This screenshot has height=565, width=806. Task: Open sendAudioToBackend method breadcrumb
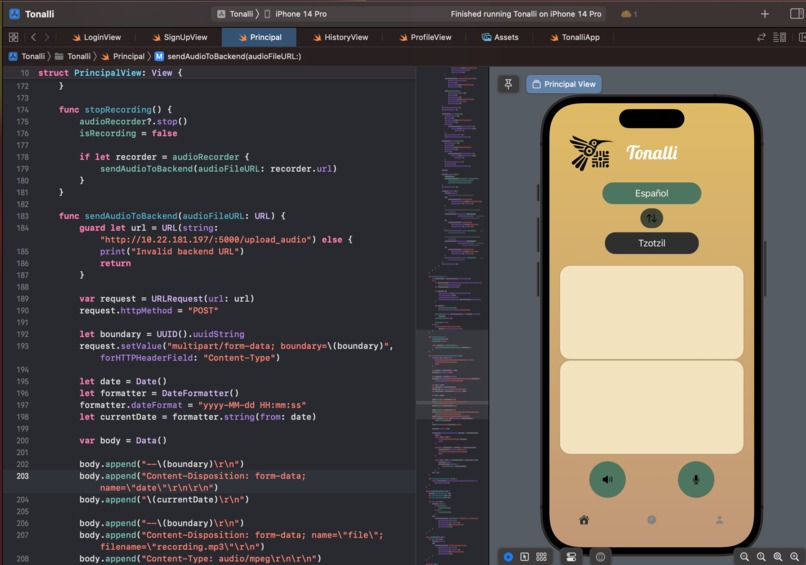(x=228, y=56)
